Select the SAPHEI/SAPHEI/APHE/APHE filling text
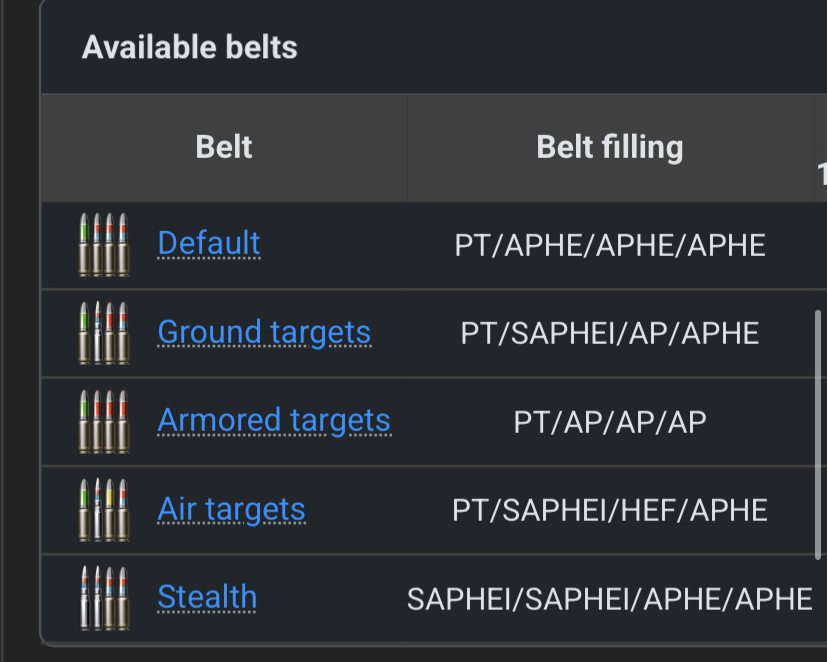This screenshot has width=828, height=662. (610, 598)
